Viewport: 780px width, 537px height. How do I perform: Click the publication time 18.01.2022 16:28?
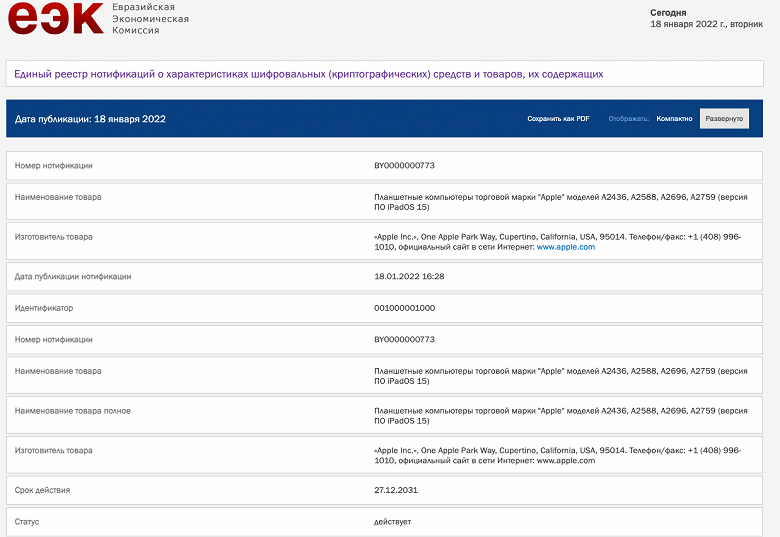[x=409, y=276]
